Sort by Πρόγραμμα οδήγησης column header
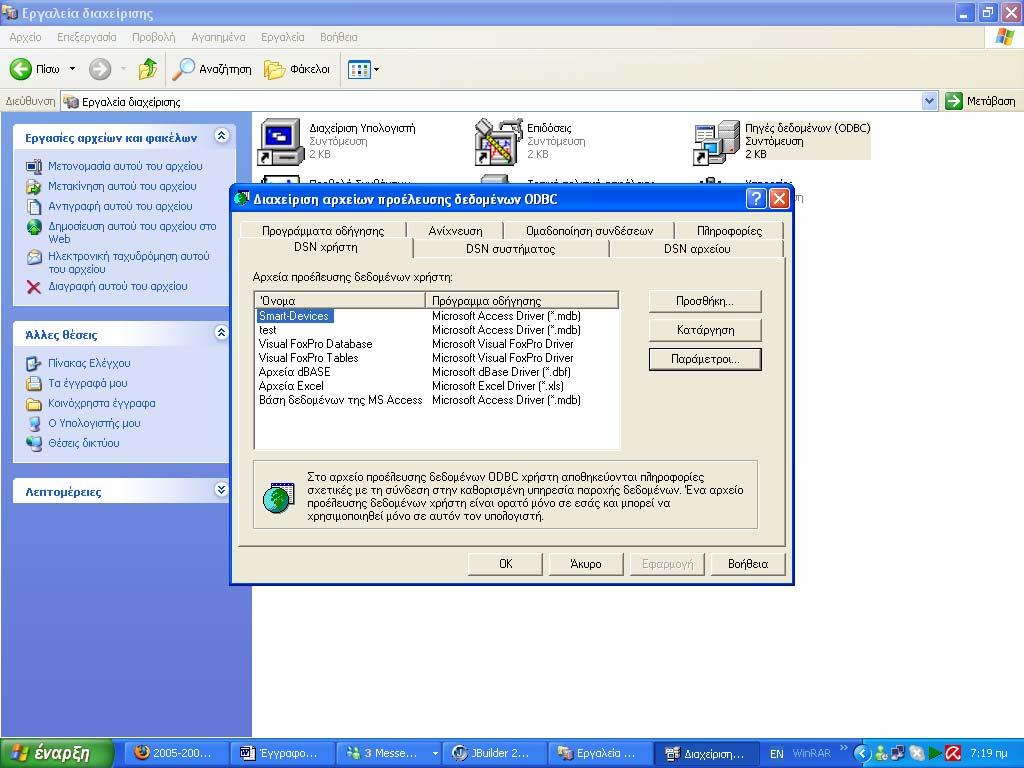The width and height of the screenshot is (1024, 768). pyautogui.click(x=521, y=300)
